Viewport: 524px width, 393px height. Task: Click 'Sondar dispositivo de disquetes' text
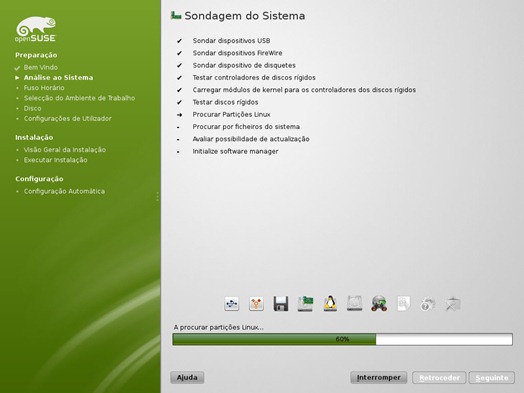point(244,66)
